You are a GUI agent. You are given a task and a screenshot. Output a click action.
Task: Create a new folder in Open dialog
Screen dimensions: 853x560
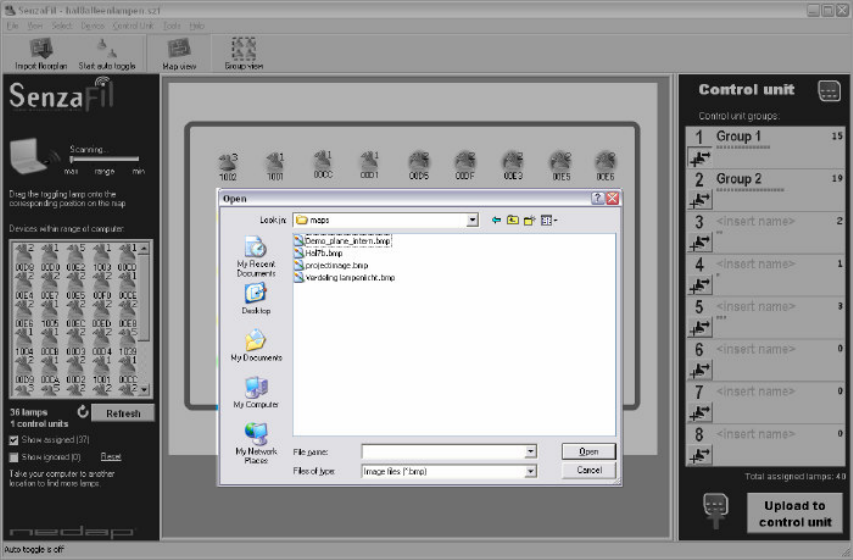pyautogui.click(x=529, y=220)
